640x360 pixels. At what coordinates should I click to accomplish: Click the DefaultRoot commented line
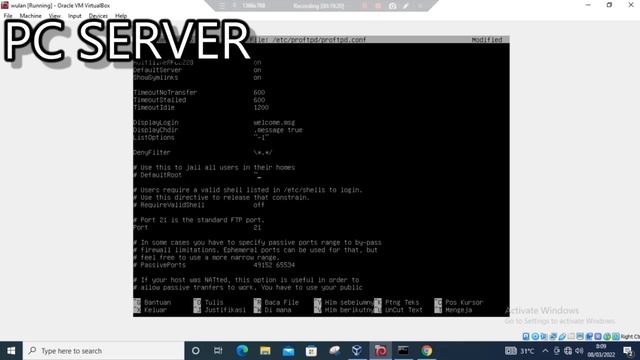(x=197, y=175)
